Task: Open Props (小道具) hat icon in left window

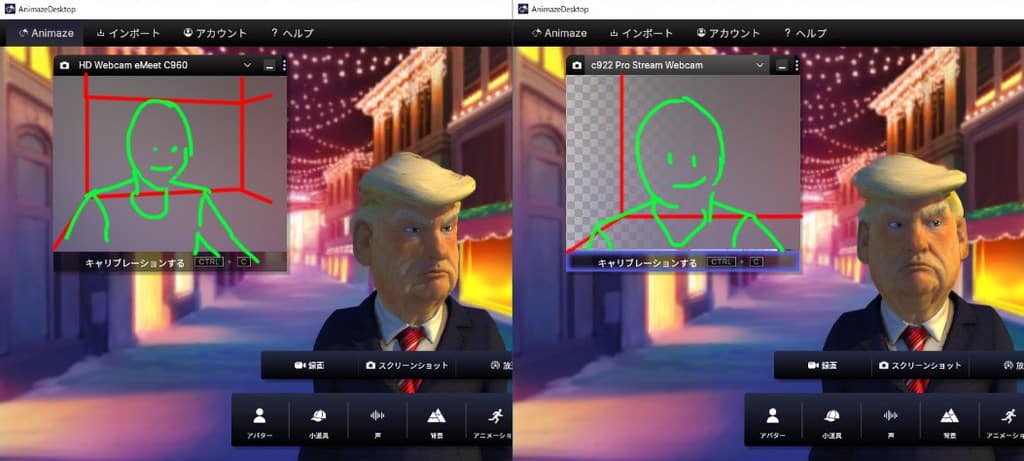Action: pos(318,421)
